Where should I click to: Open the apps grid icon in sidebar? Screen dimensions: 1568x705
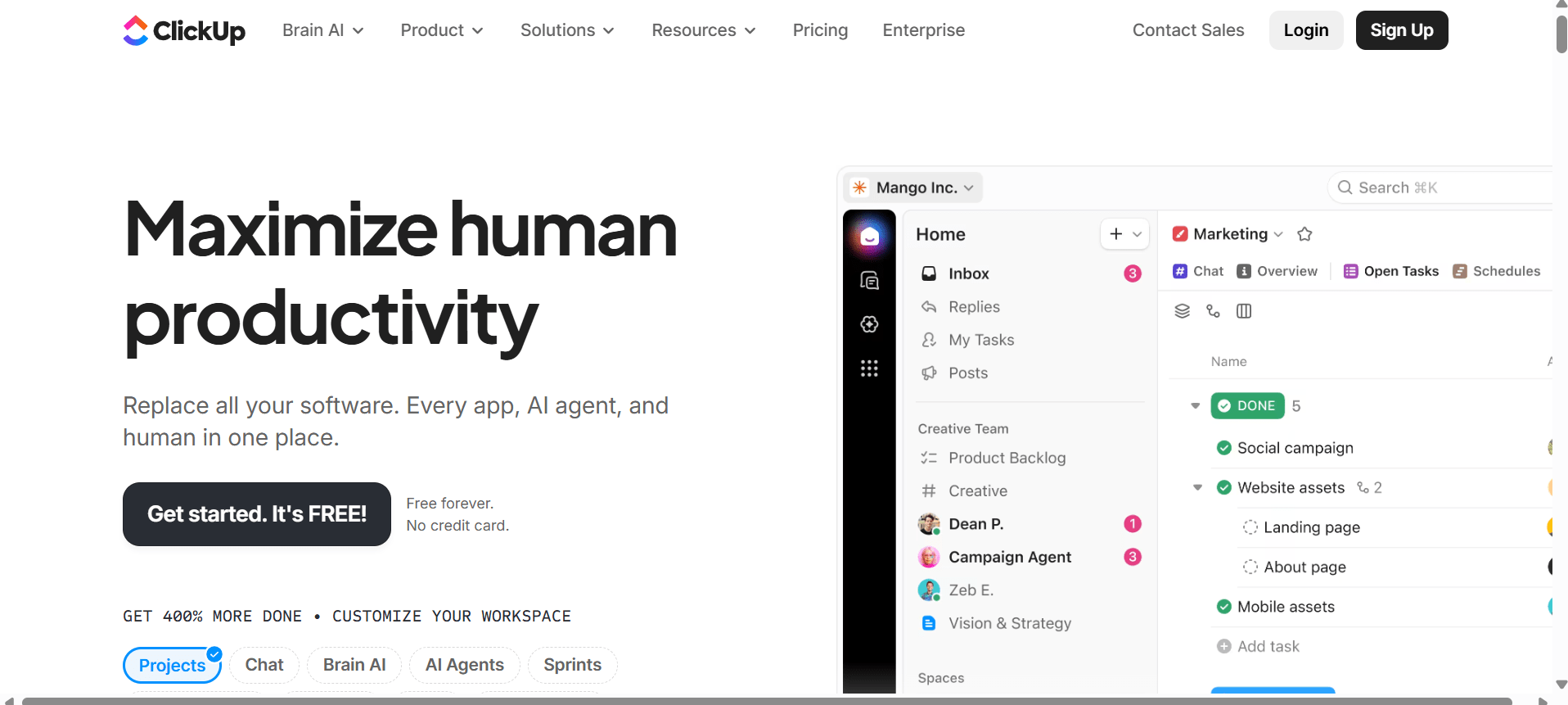tap(869, 368)
